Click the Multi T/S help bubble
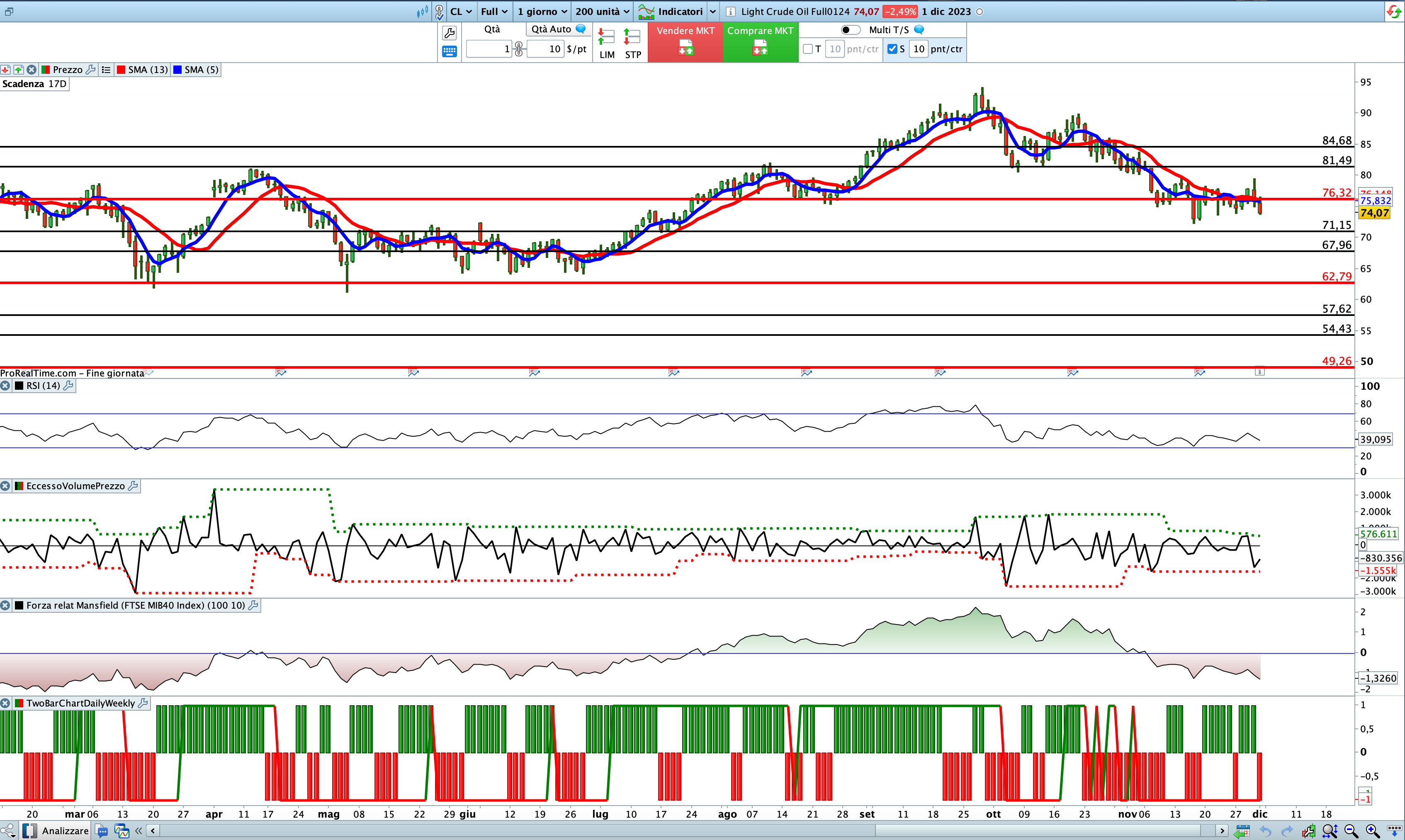Viewport: 1405px width, 840px height. pyautogui.click(x=919, y=29)
